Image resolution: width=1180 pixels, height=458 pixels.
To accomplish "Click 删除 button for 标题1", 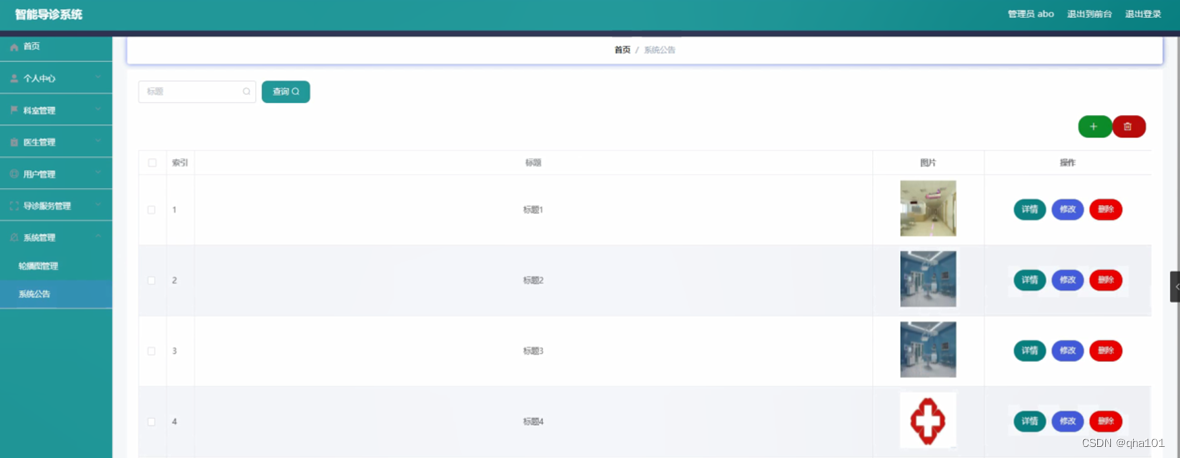I will coord(1105,210).
